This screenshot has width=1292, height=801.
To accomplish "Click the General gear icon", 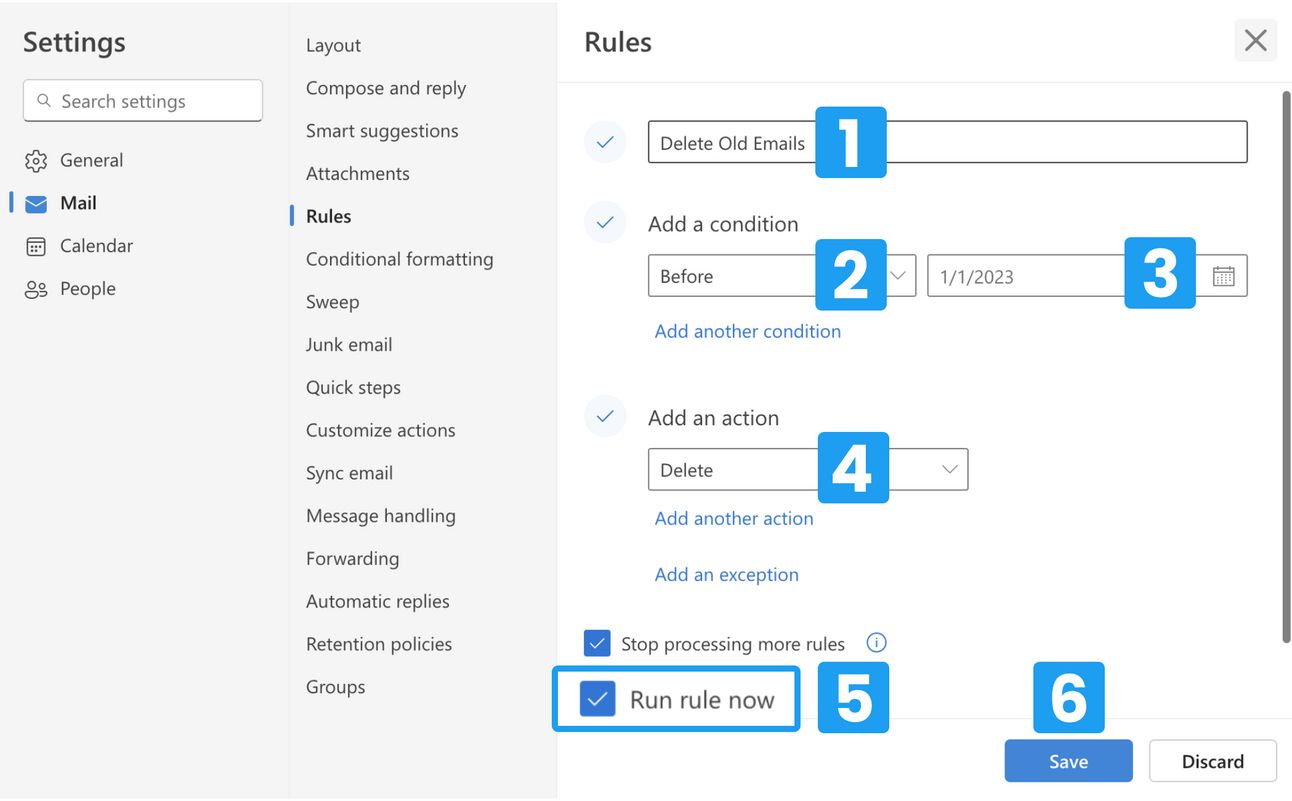I will (36, 161).
